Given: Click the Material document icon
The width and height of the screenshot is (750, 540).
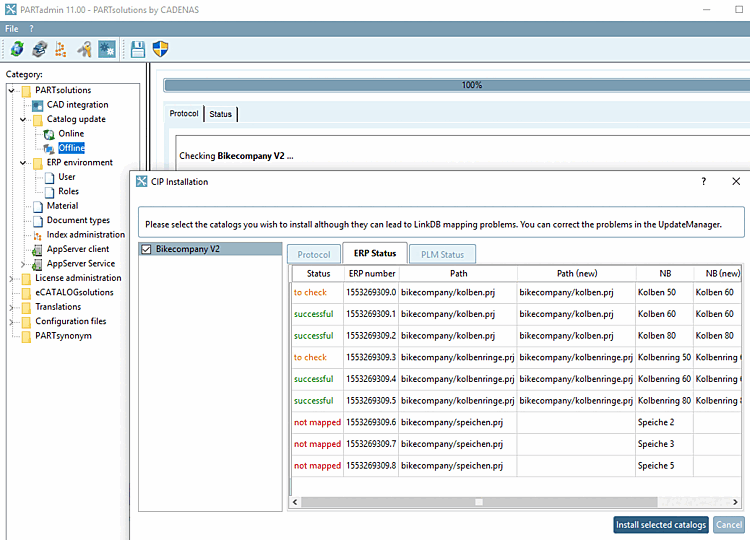Looking at the screenshot, I should coord(38,207).
